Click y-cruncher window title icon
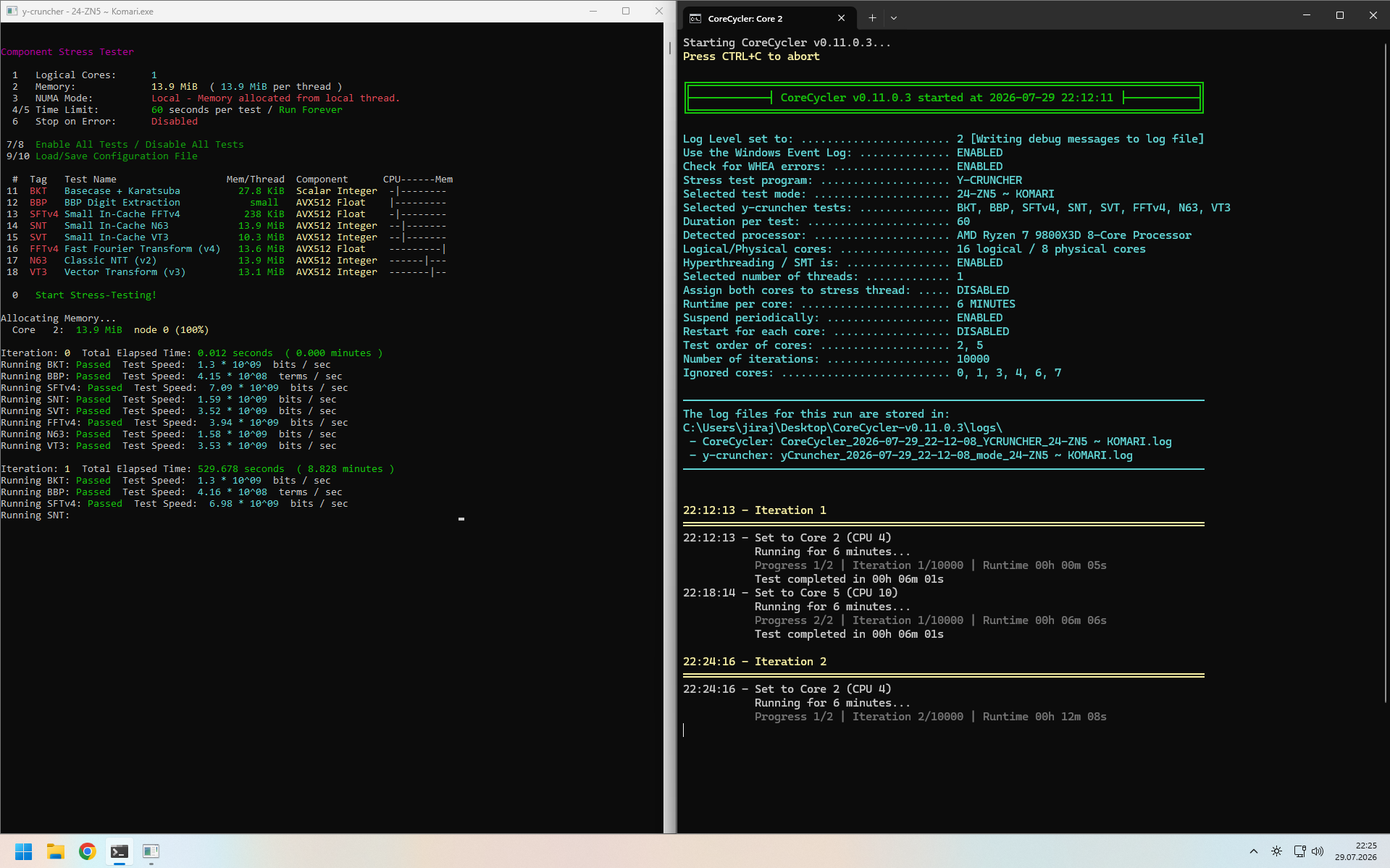 (12, 11)
